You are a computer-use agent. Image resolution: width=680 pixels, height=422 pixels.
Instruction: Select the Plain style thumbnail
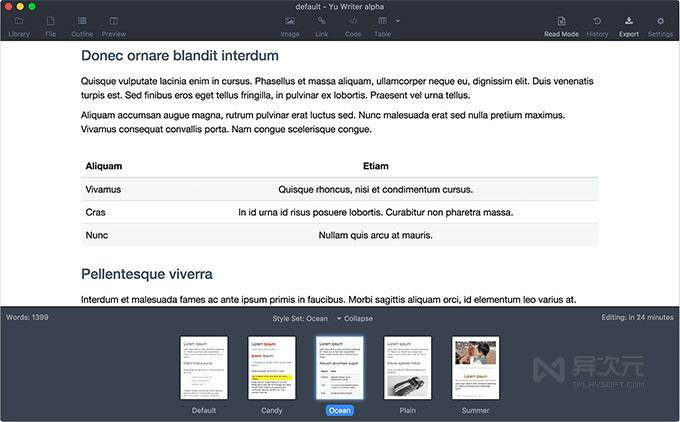[x=408, y=368]
